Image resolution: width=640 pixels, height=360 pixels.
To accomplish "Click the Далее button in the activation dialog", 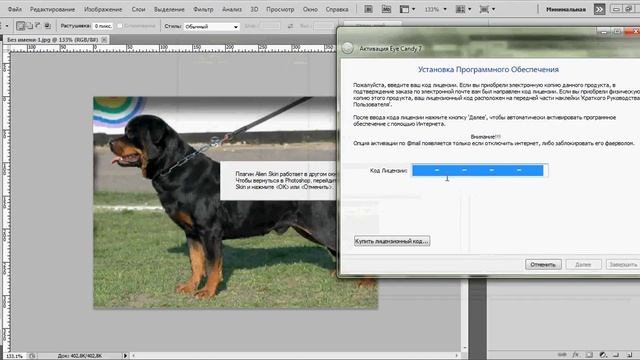I will pos(583,264).
